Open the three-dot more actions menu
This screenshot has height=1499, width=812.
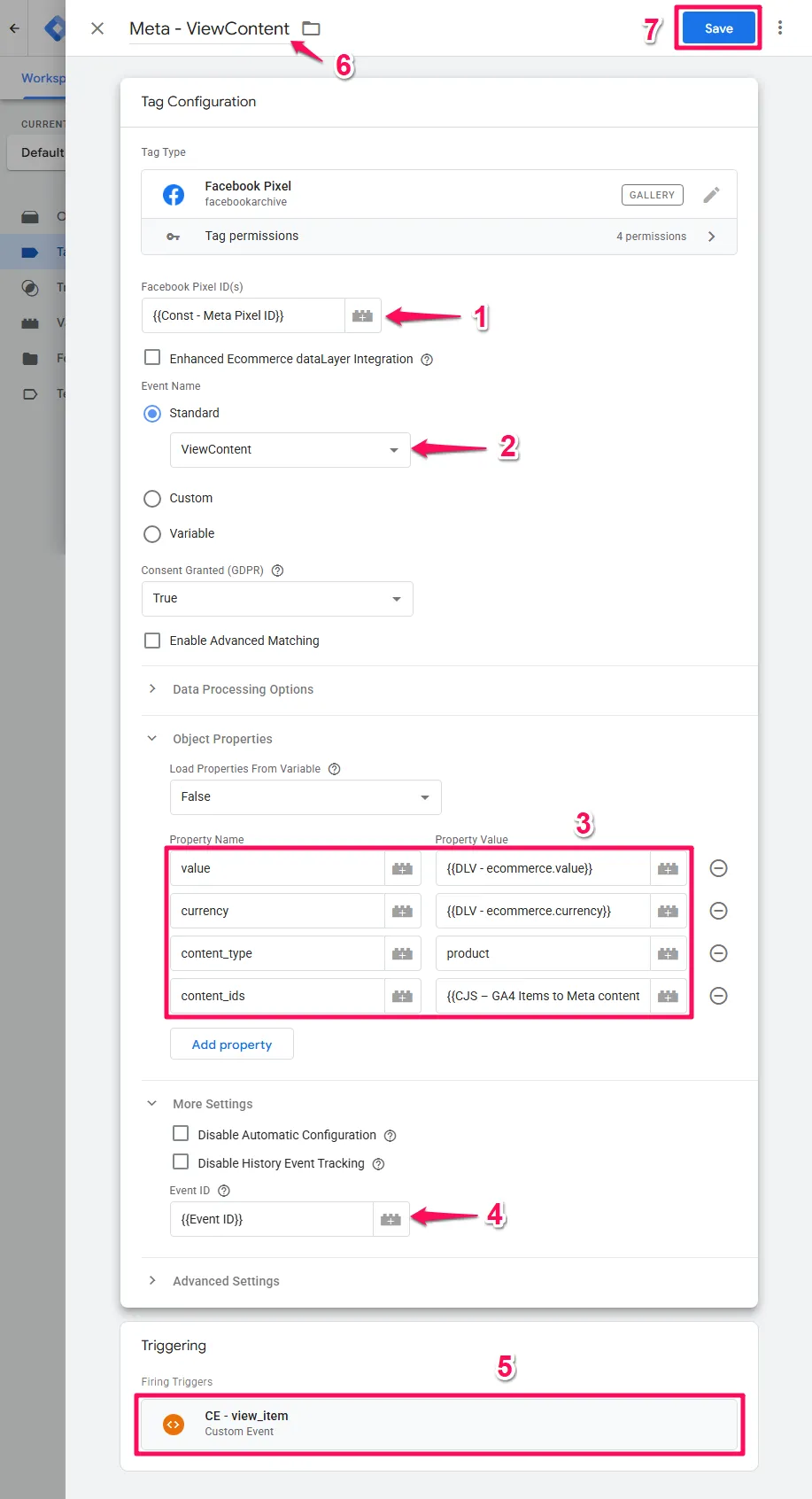click(x=779, y=28)
